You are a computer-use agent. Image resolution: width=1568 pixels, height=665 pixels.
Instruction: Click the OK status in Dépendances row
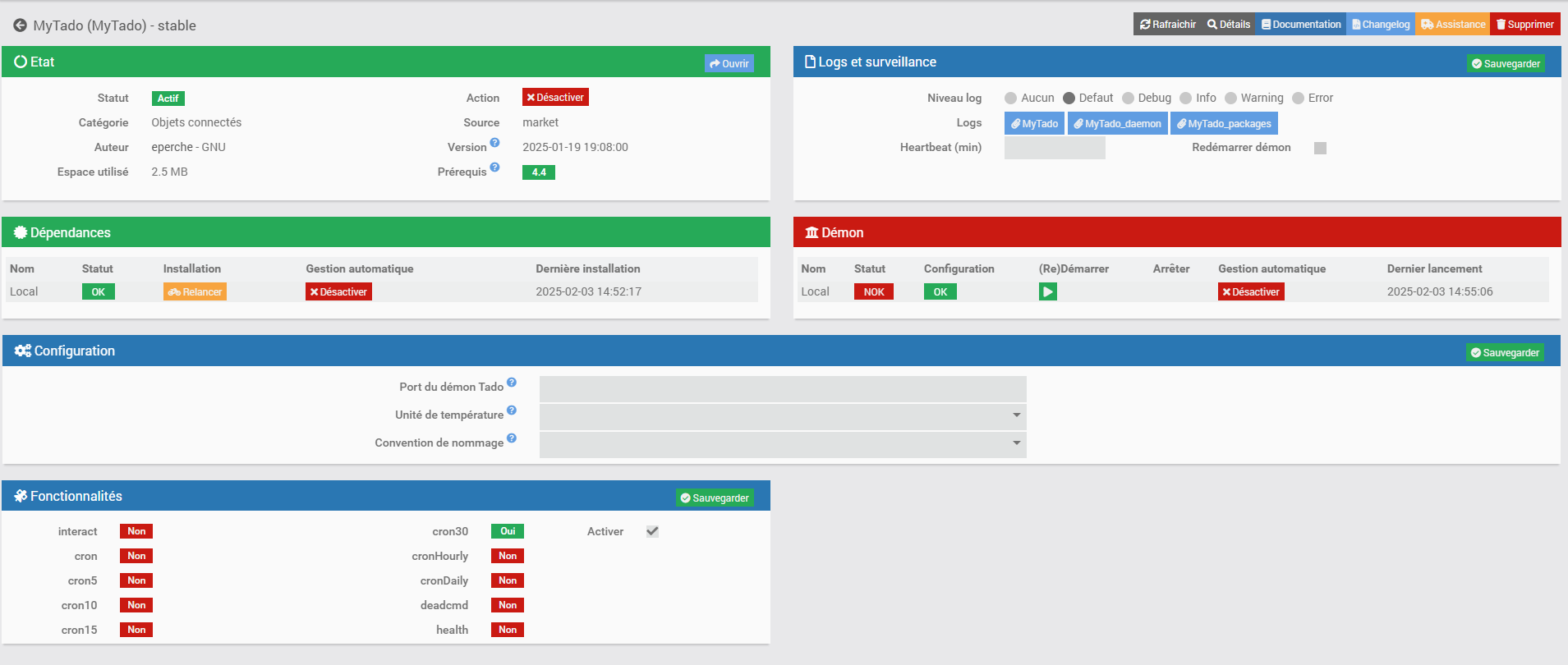99,291
